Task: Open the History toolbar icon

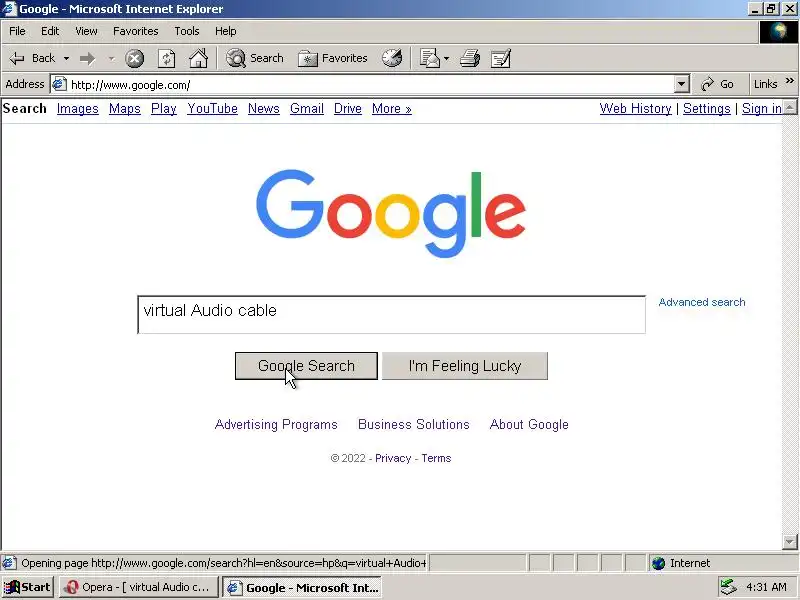Action: tap(392, 58)
